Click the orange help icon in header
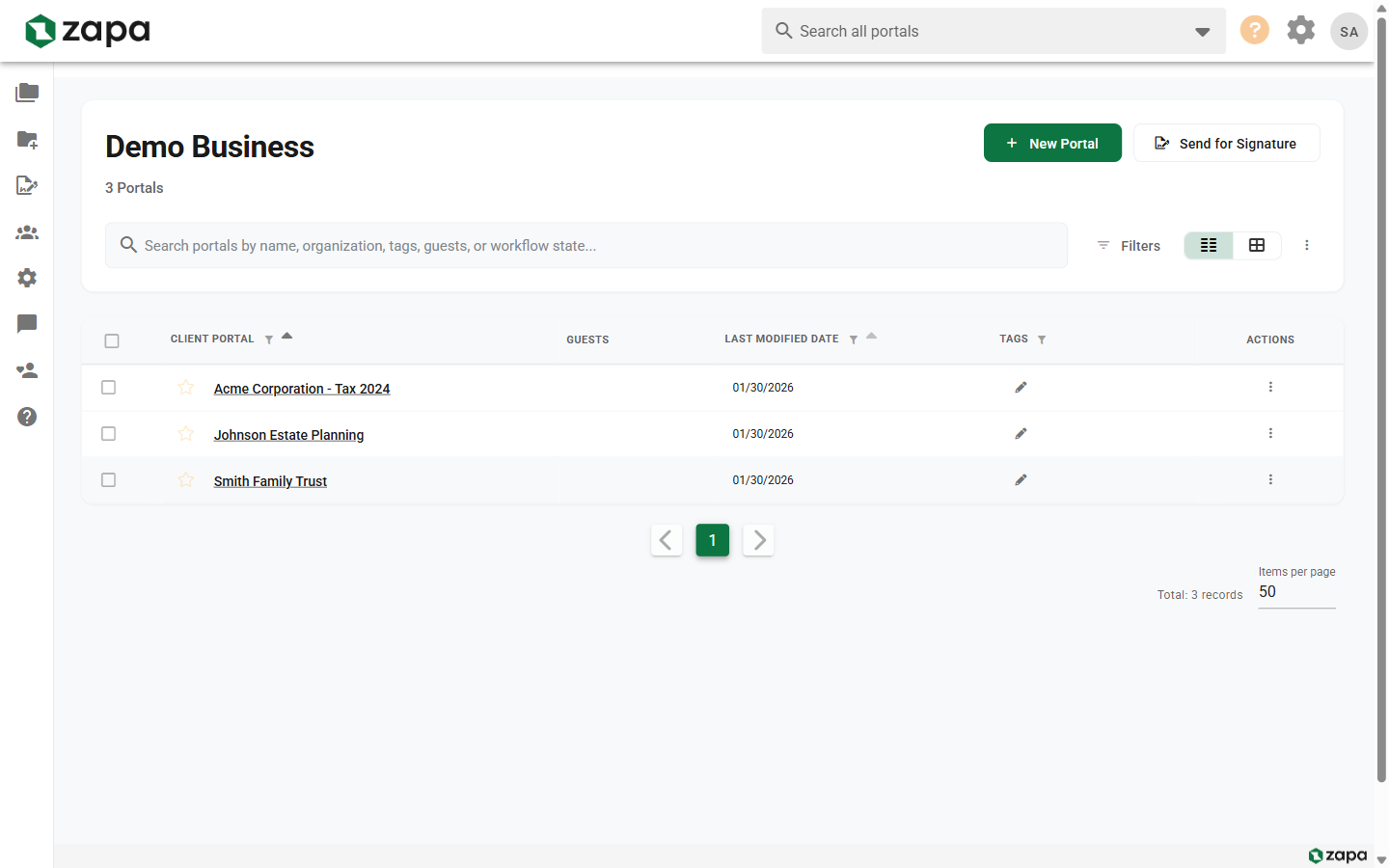 (1254, 30)
